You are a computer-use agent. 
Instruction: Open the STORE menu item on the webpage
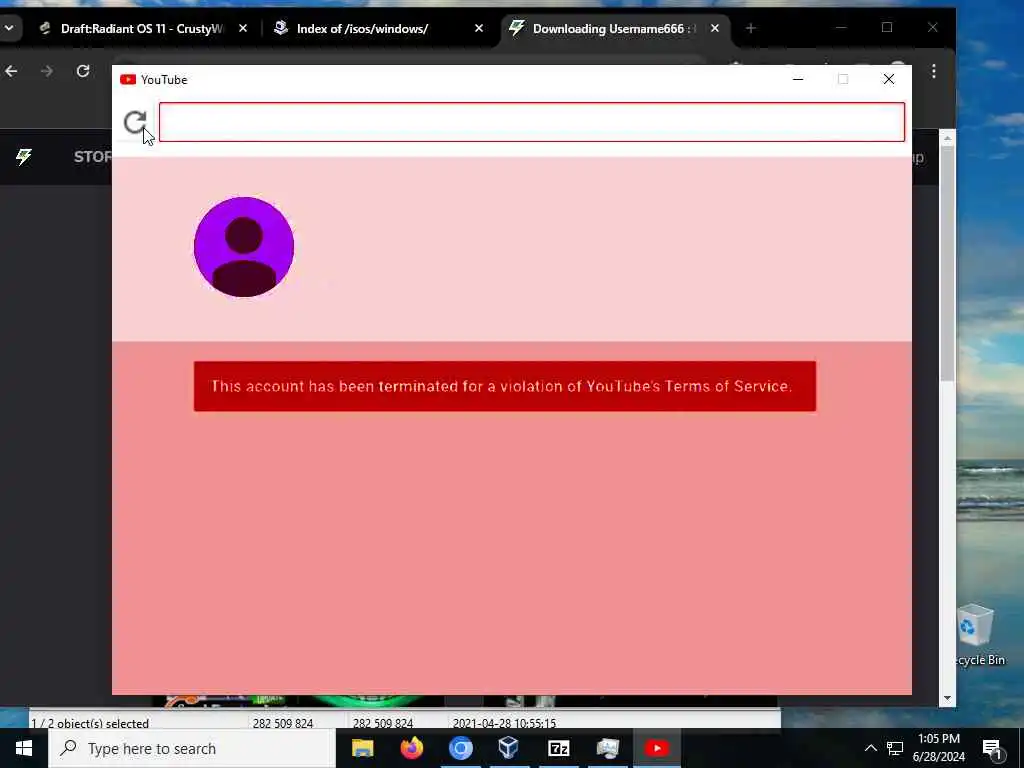coord(93,157)
